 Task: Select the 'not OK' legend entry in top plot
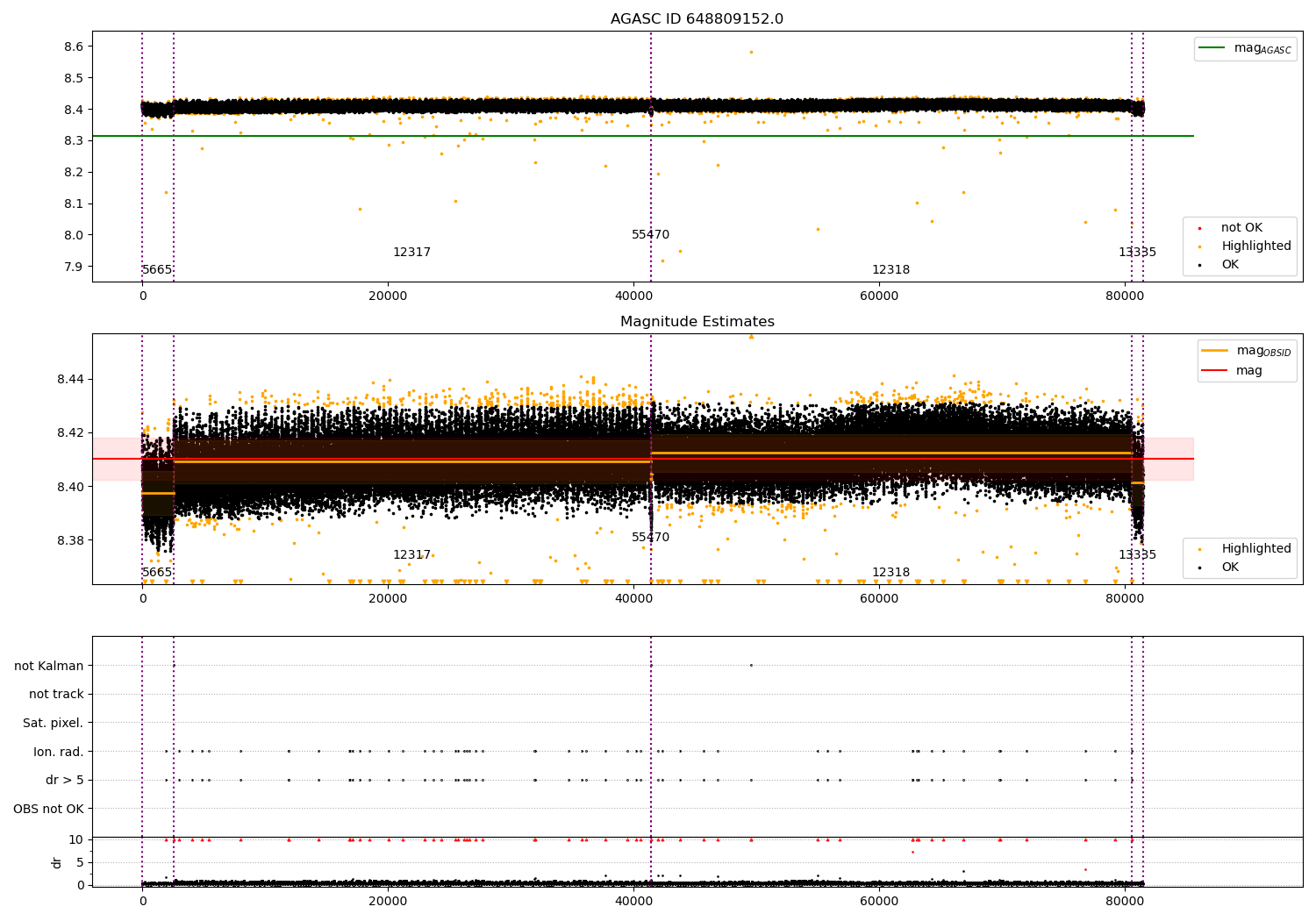tap(1241, 228)
